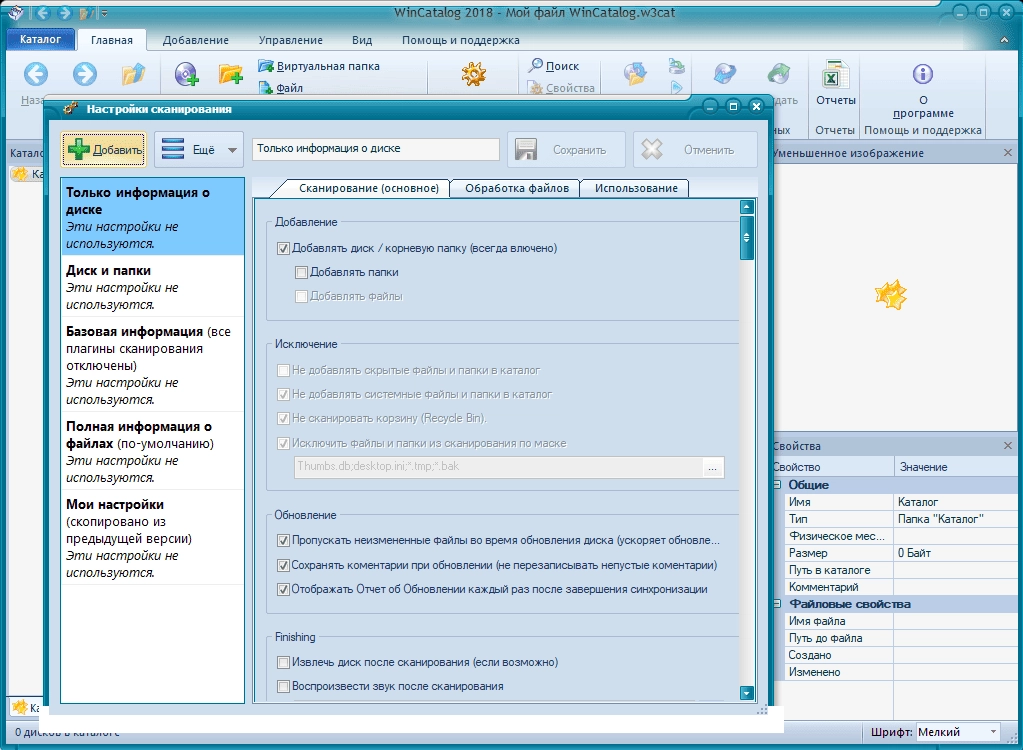Select Базовая информация preset
Screen dimensions: 1023x750
(x=153, y=365)
